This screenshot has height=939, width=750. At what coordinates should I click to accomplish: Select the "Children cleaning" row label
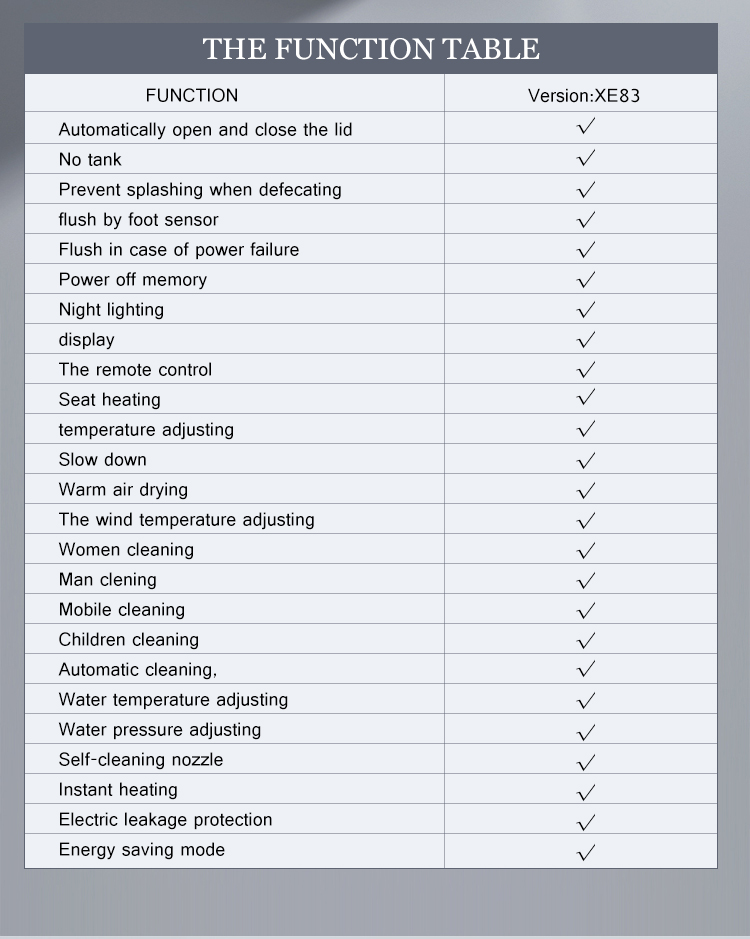pyautogui.click(x=128, y=639)
